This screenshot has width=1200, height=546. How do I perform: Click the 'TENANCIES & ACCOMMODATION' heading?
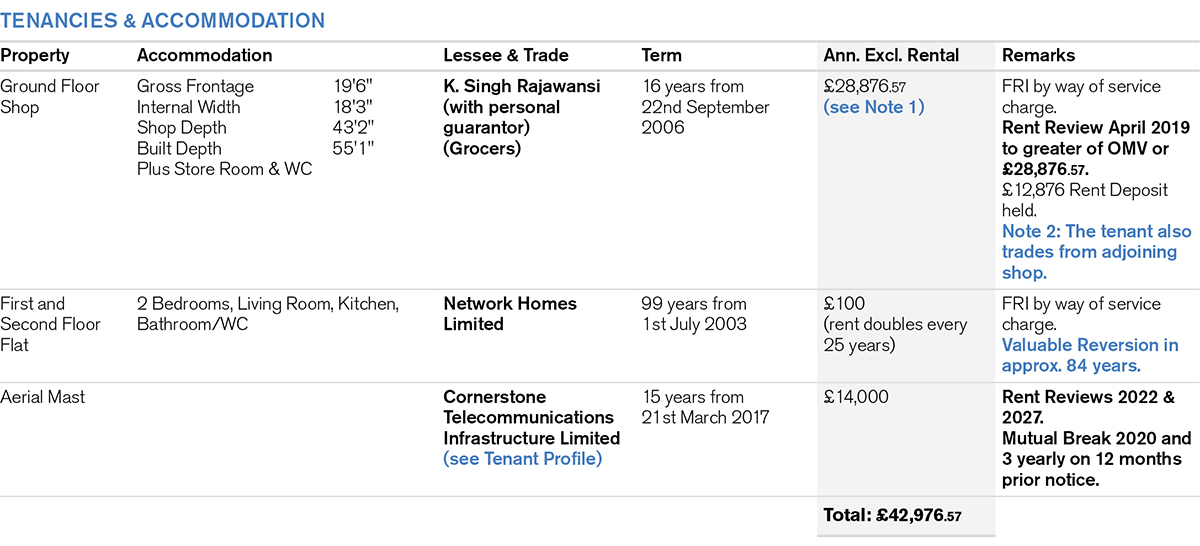(x=163, y=20)
